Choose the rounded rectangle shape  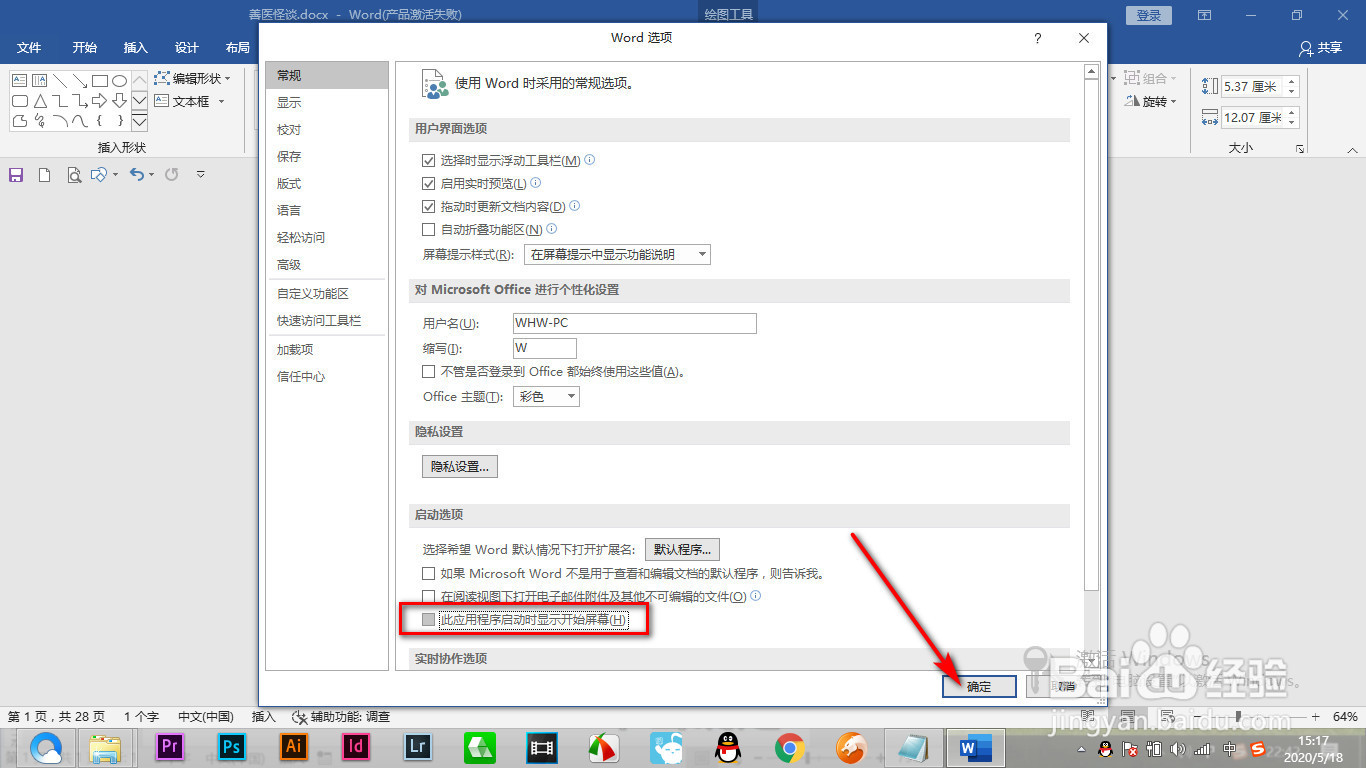click(19, 101)
